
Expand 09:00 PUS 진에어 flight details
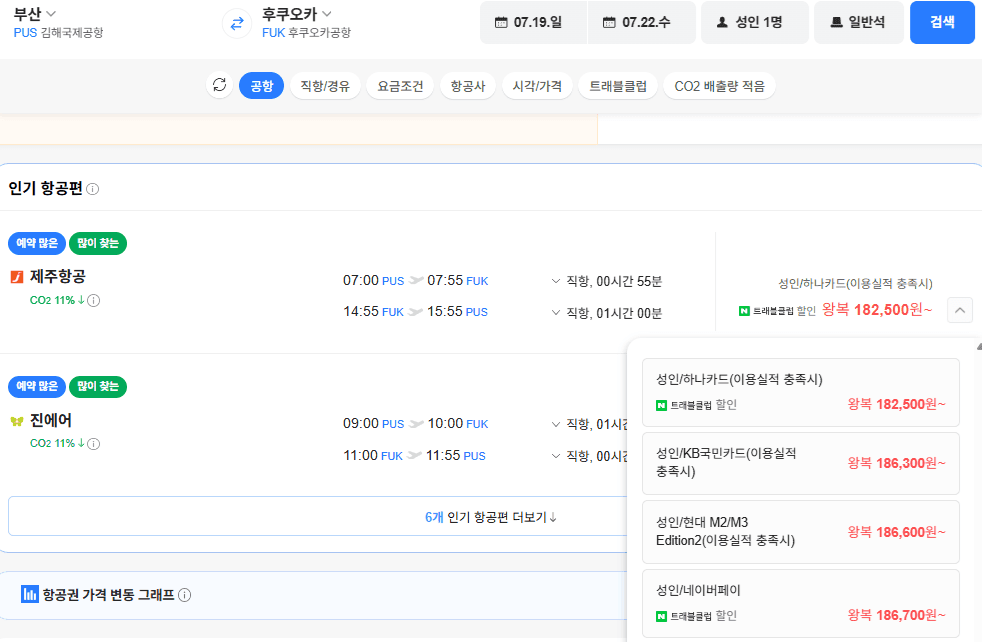click(x=556, y=424)
